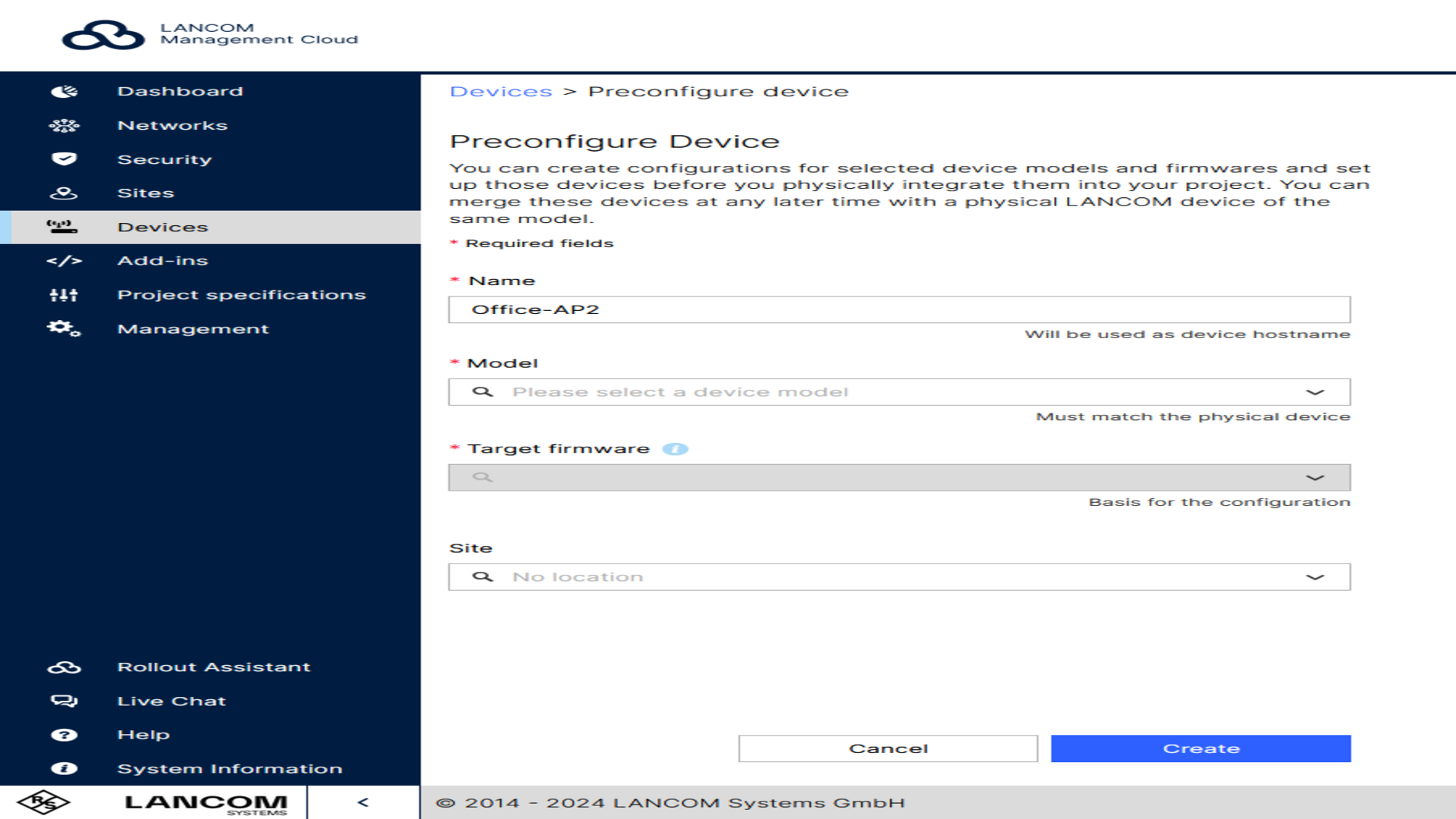1456x819 pixels.
Task: Click the Rollout Assistant cloud icon
Action: tap(64, 667)
